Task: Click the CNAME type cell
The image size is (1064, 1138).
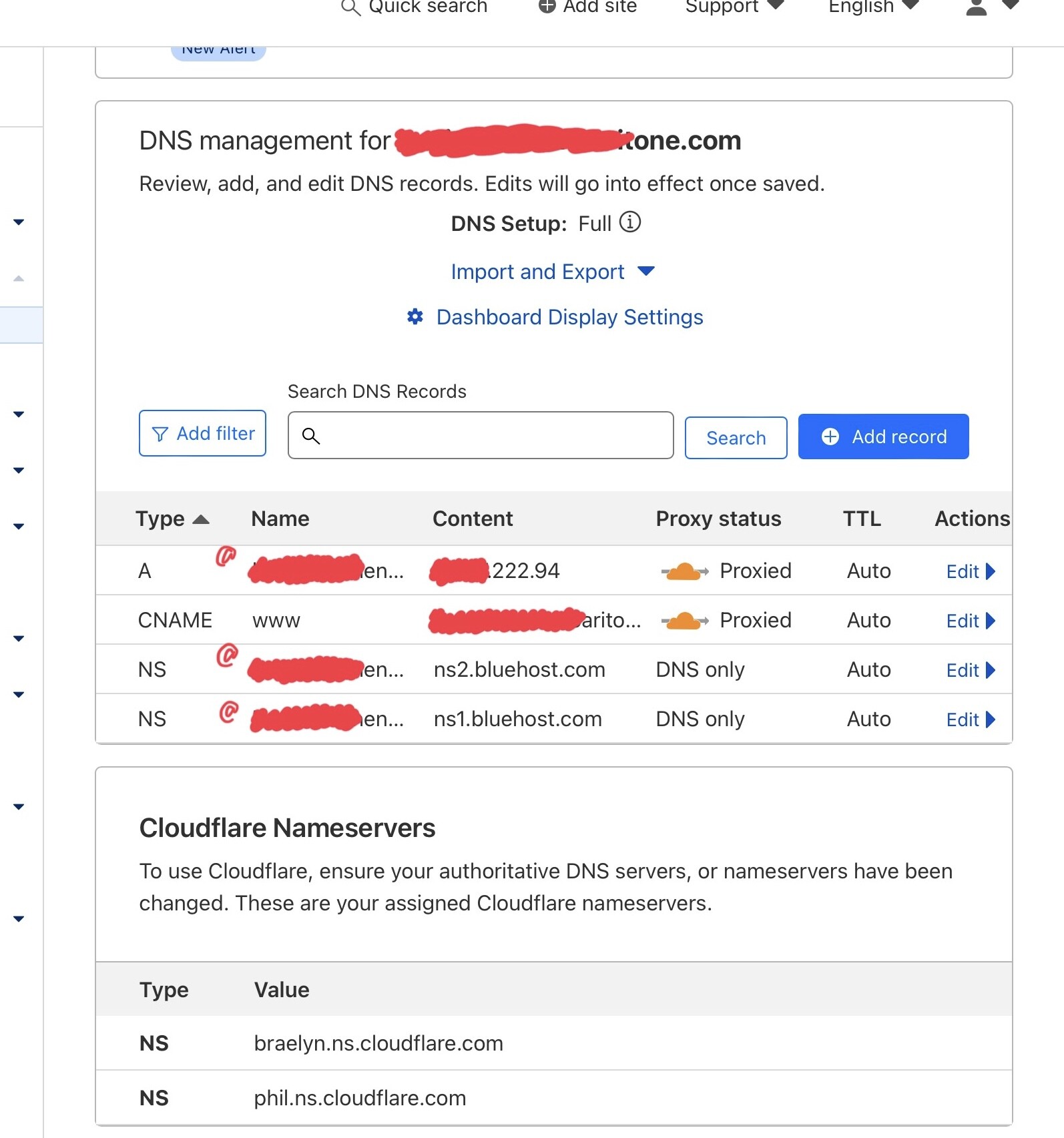Action: (x=175, y=620)
